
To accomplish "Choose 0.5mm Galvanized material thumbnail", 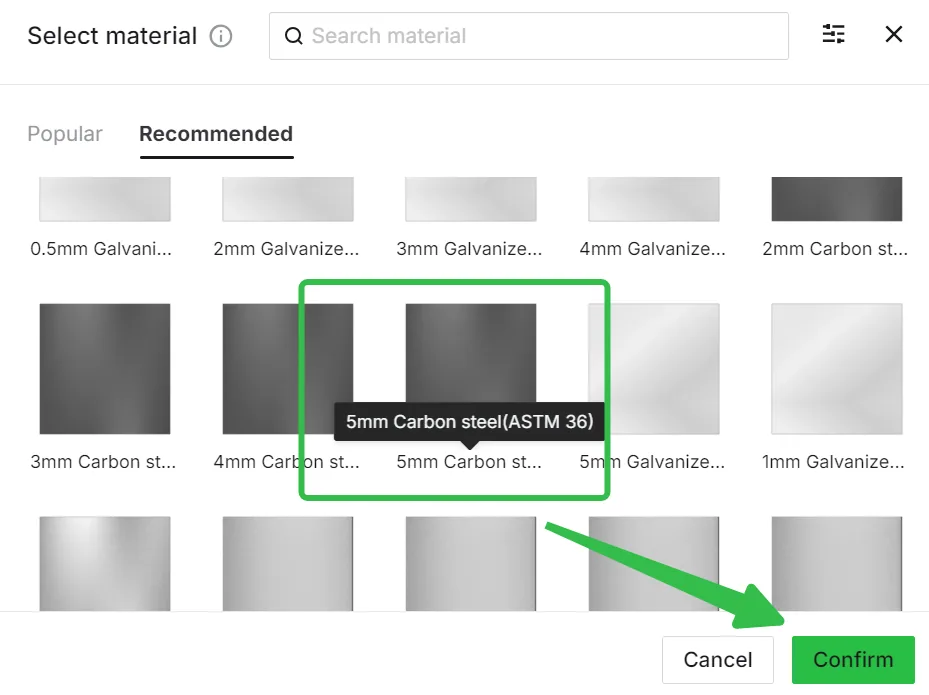I will point(105,199).
